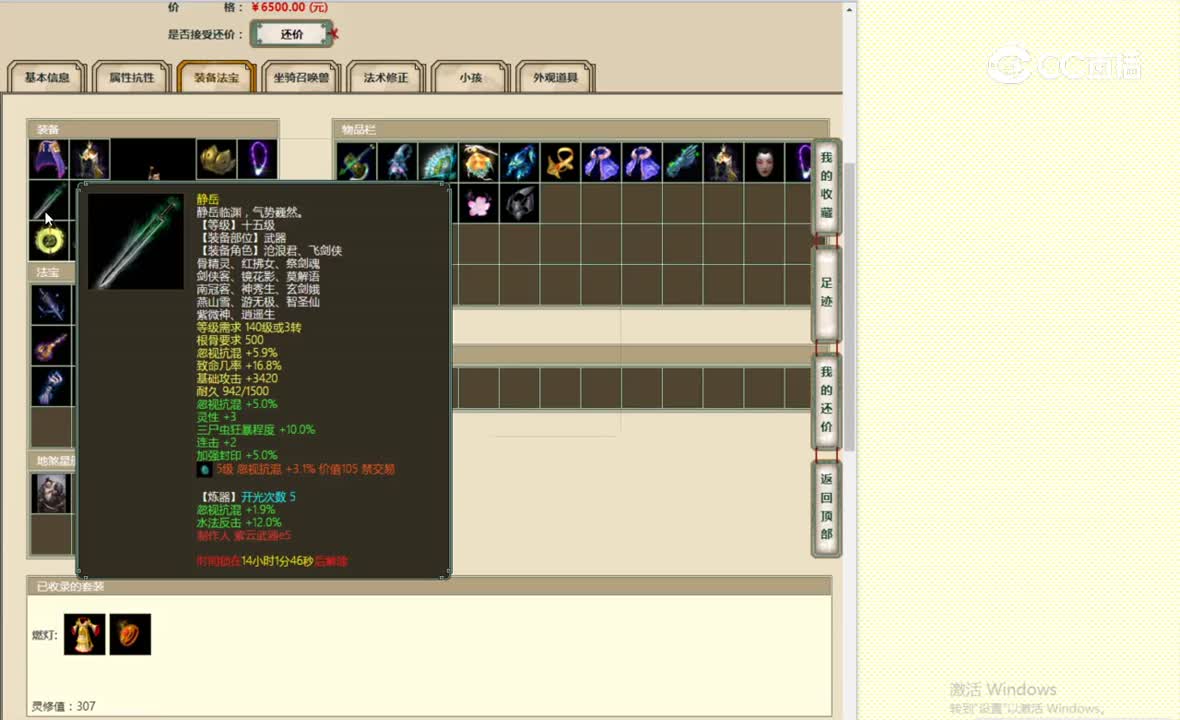Viewport: 1180px width, 720px height.
Task: Click the 基础攻击 +3420 line
Action: 237,378
